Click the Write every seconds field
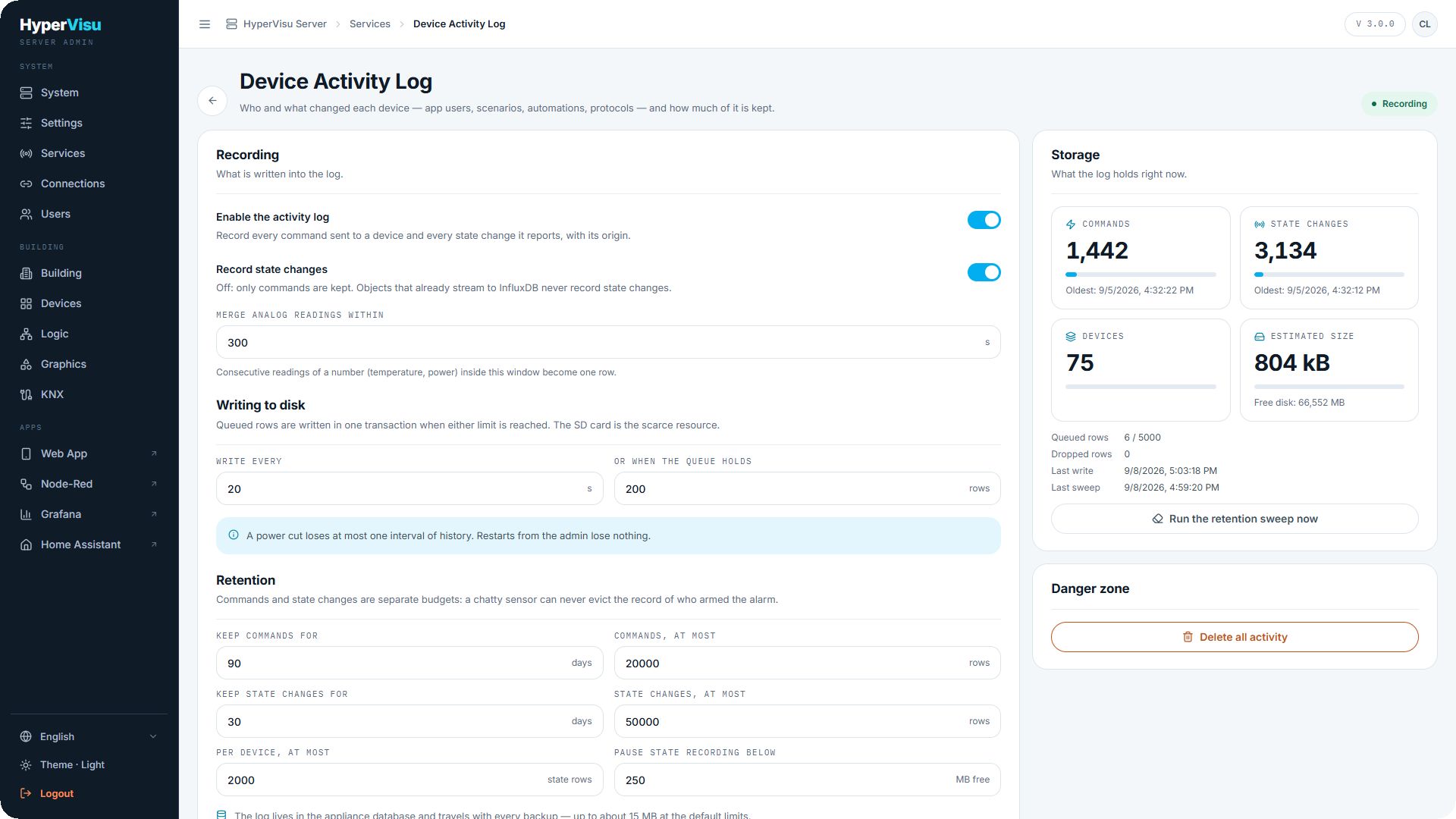This screenshot has width=1456, height=819. [409, 488]
